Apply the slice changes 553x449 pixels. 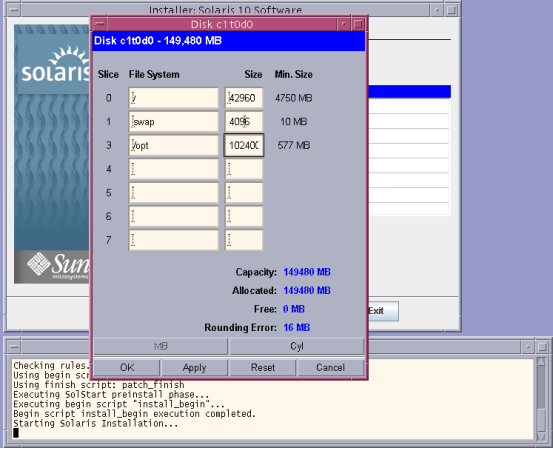[x=194, y=368]
